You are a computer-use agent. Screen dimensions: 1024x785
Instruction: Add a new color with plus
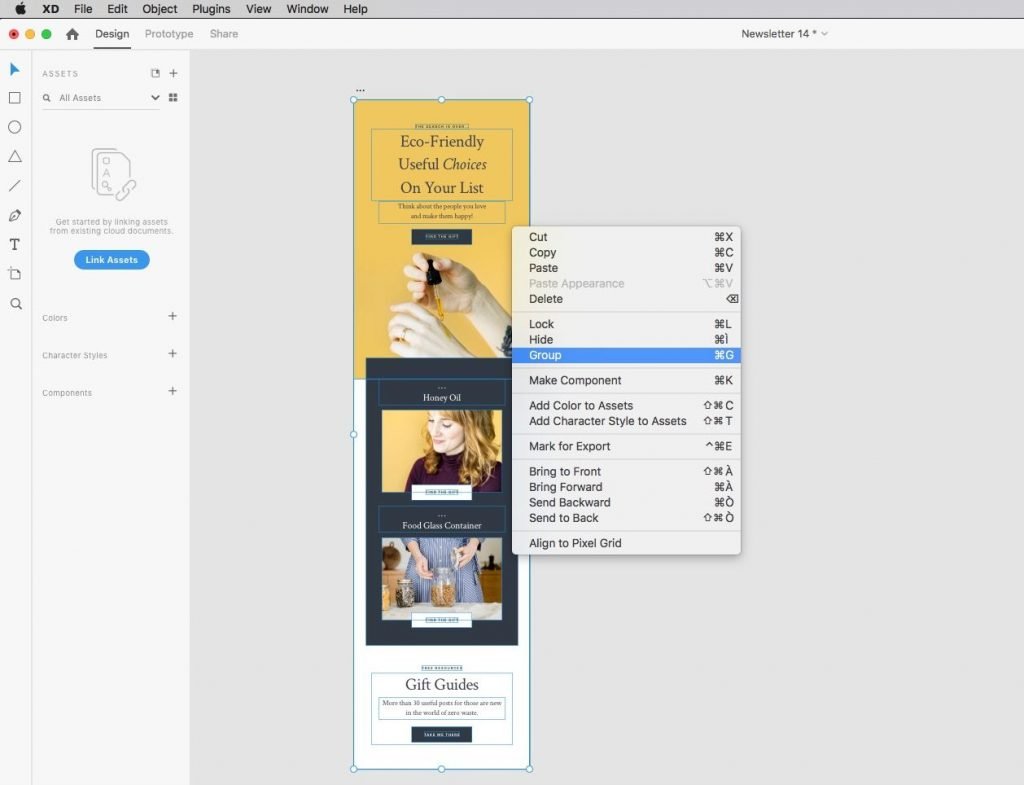pos(172,316)
